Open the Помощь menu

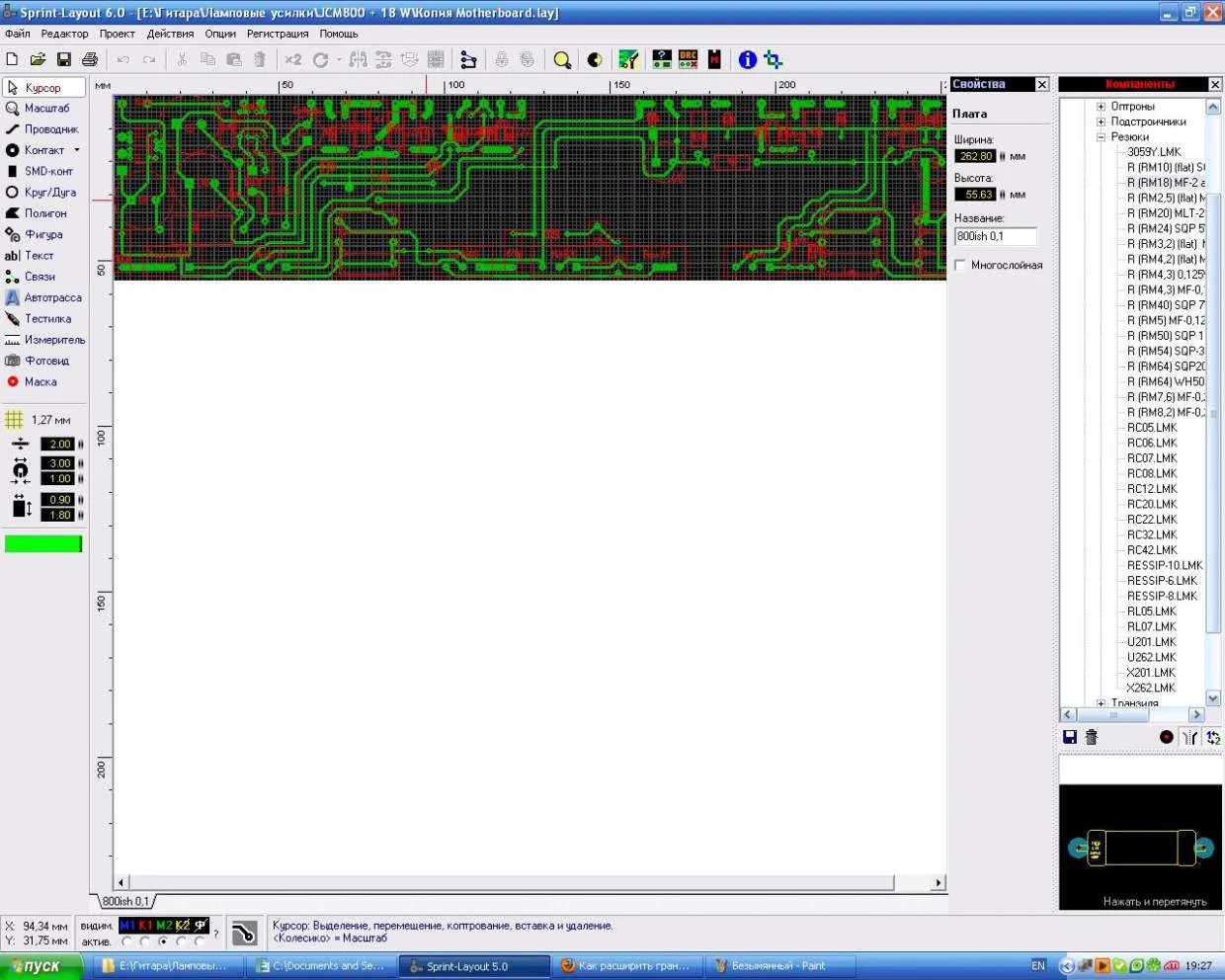tap(339, 34)
